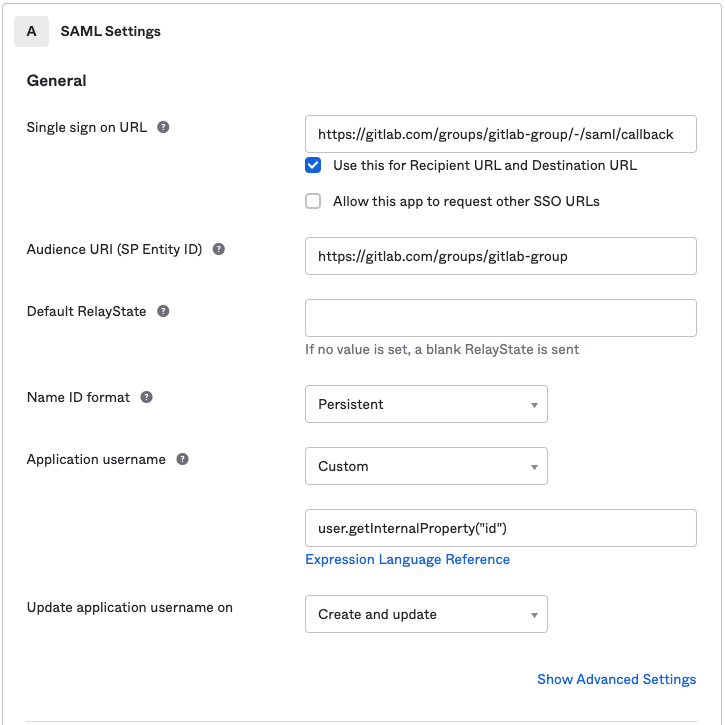Open Expression Language Reference link

click(x=407, y=559)
